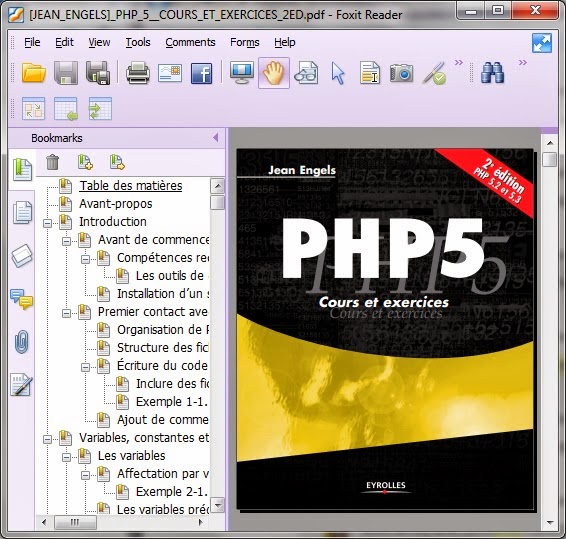This screenshot has width=566, height=539.
Task: Open the Signatures pen sidebar icon
Action: (x=22, y=384)
